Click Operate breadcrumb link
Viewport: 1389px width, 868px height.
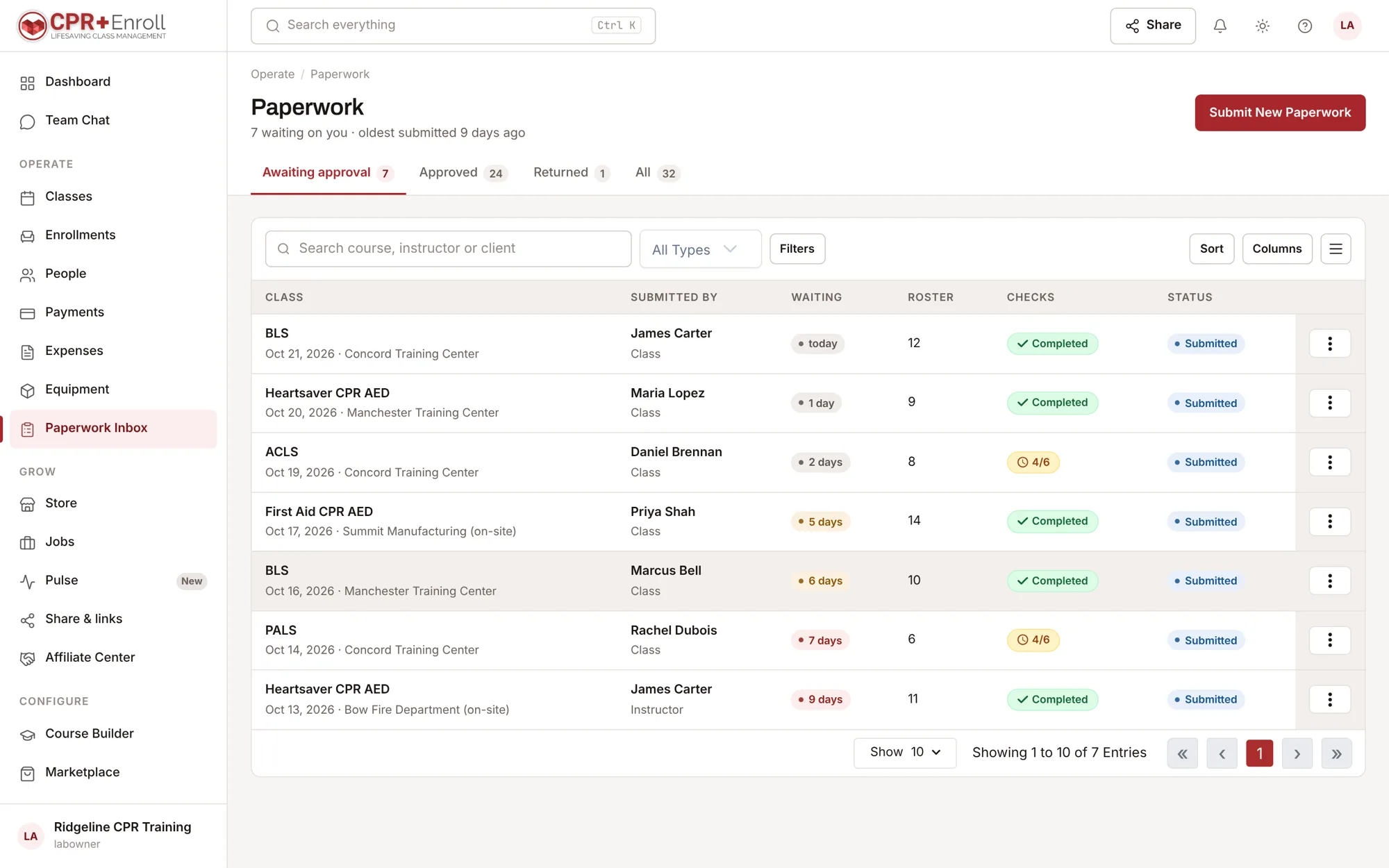click(272, 74)
